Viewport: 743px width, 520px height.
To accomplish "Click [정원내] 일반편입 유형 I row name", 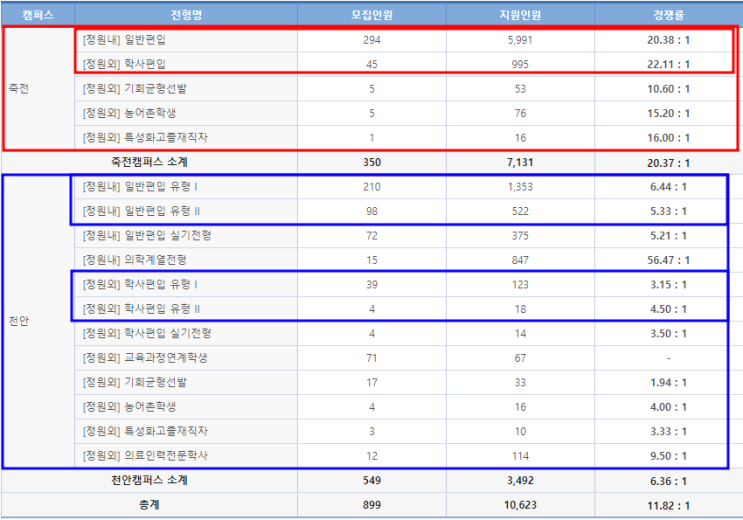I will point(140,187).
